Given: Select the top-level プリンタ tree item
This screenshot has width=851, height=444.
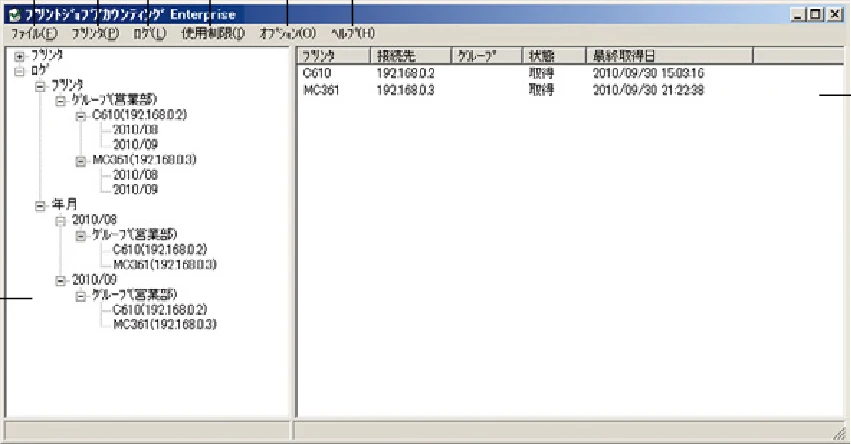Looking at the screenshot, I should pos(47,55).
